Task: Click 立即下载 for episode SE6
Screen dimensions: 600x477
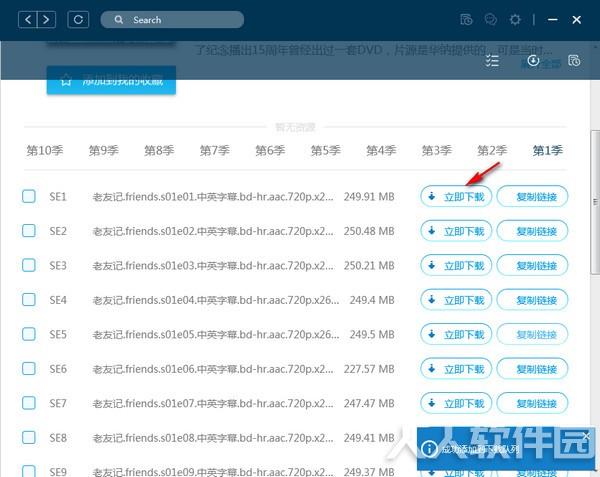Action: 456,369
